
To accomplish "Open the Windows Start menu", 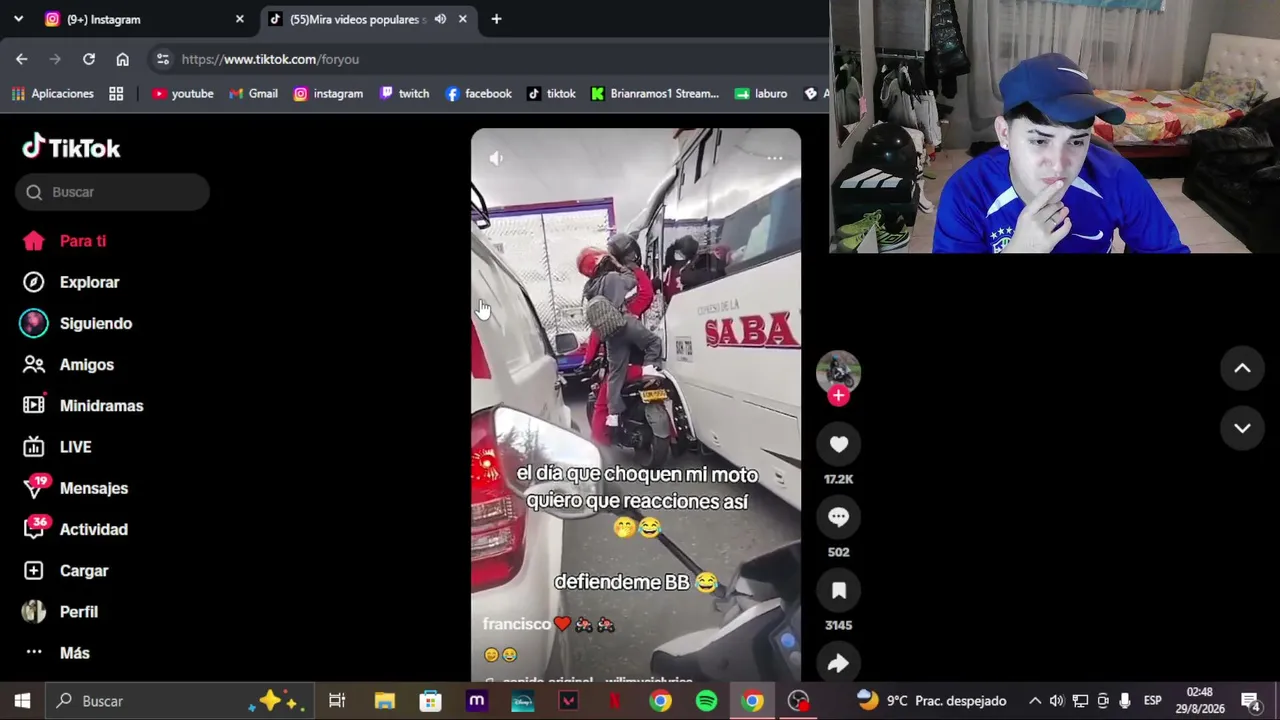I will 22,701.
